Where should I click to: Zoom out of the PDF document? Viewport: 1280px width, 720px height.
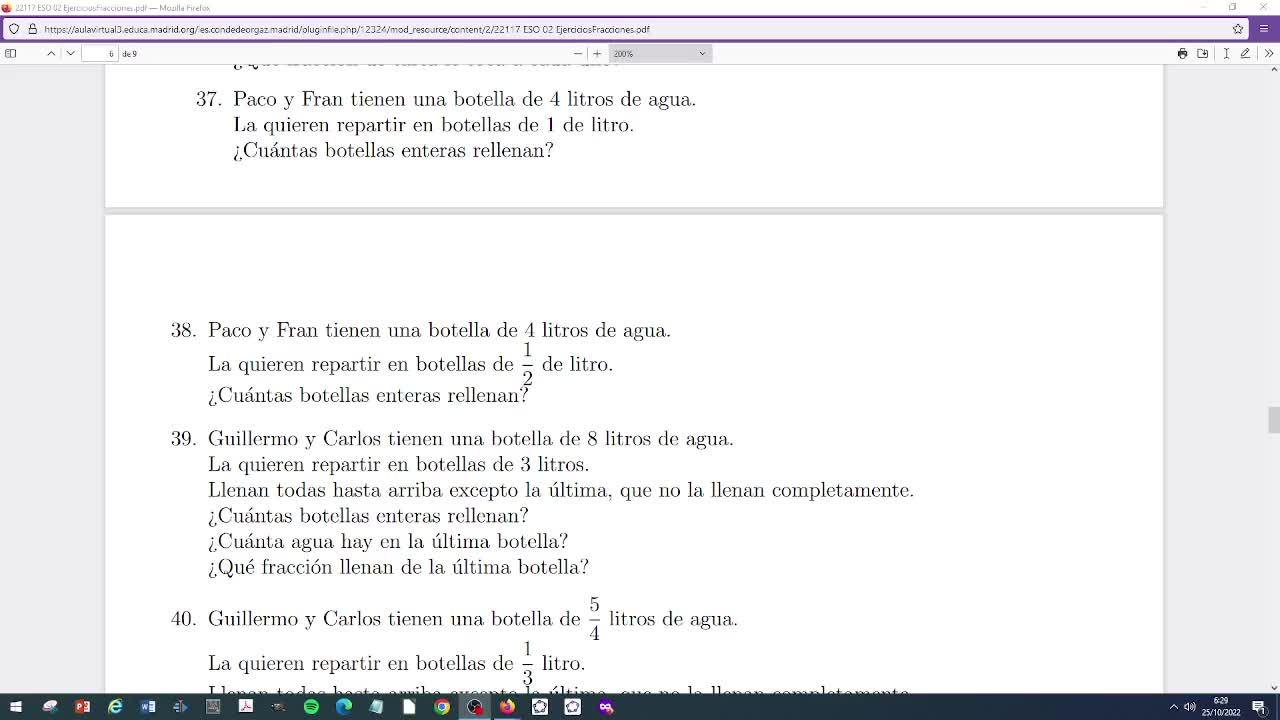[578, 53]
